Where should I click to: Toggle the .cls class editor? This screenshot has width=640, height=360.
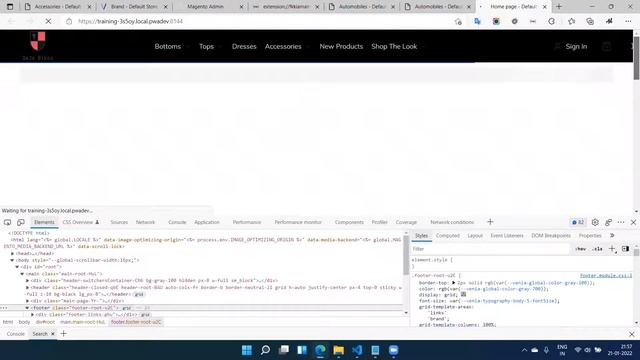tap(597, 249)
